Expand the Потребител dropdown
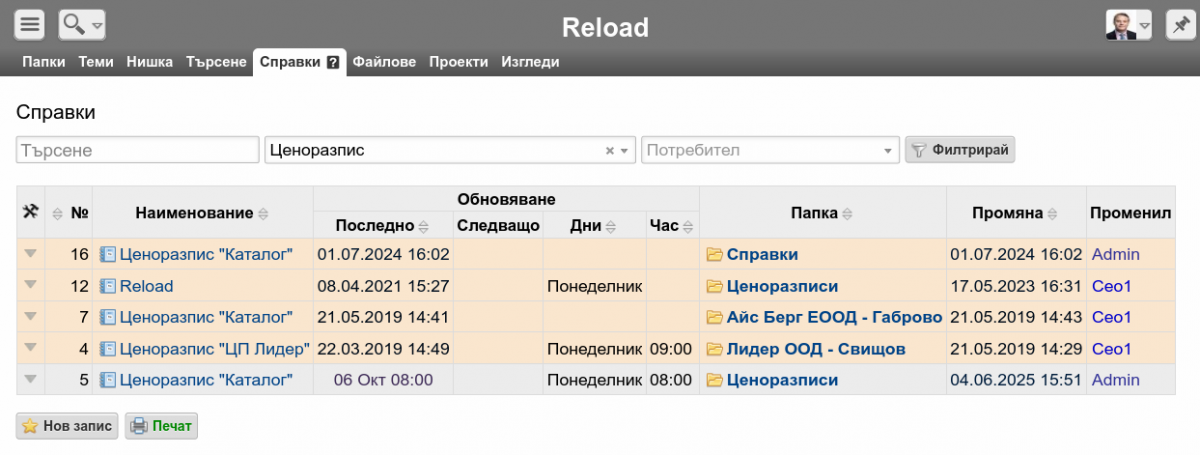Image resolution: width=1200 pixels, height=455 pixels. tap(888, 151)
